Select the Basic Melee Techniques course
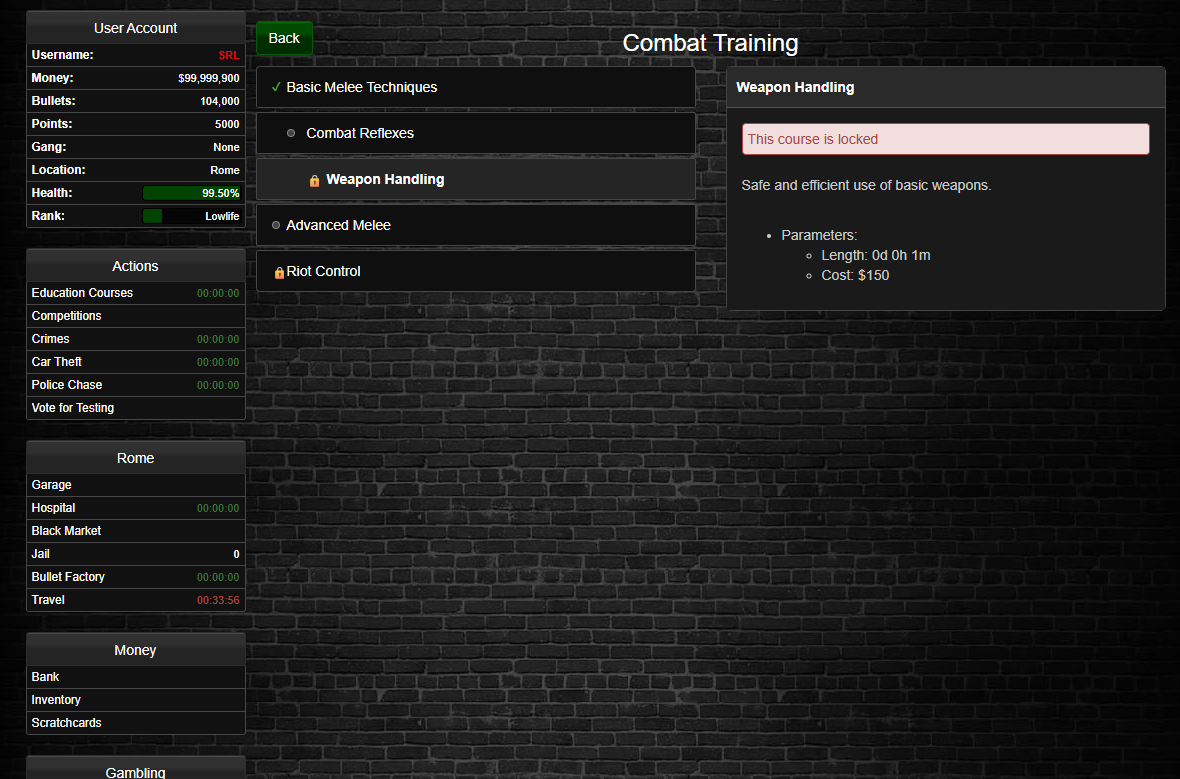This screenshot has width=1180, height=779. tap(475, 88)
